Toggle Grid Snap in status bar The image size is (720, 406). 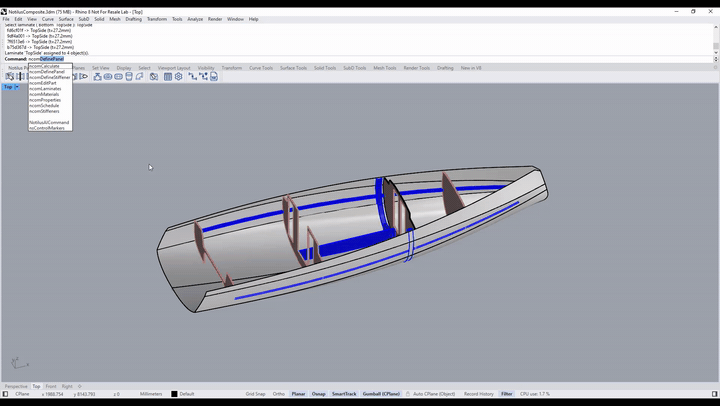[255, 394]
